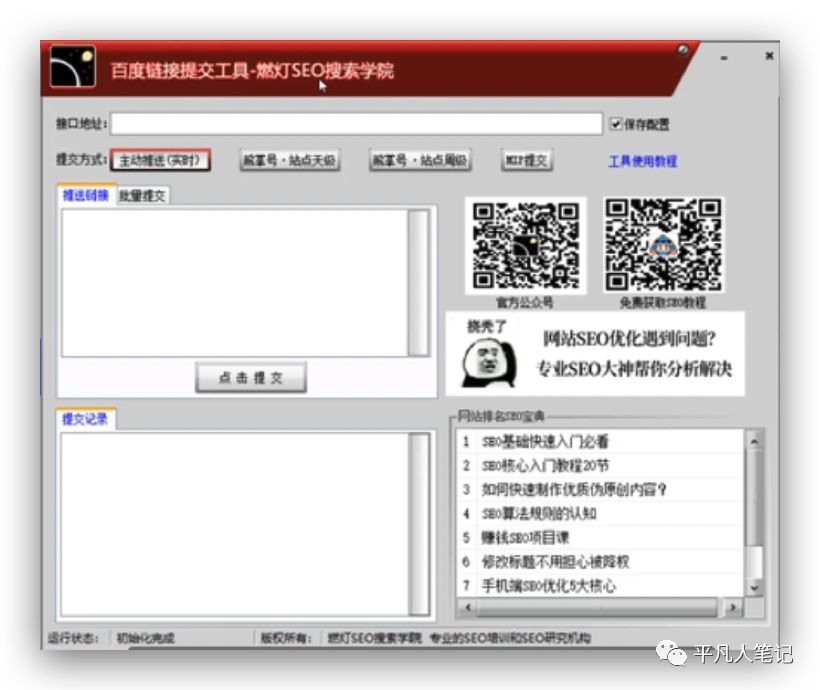Click the panda meme face image
Screen dimensions: 820x690
click(x=489, y=362)
